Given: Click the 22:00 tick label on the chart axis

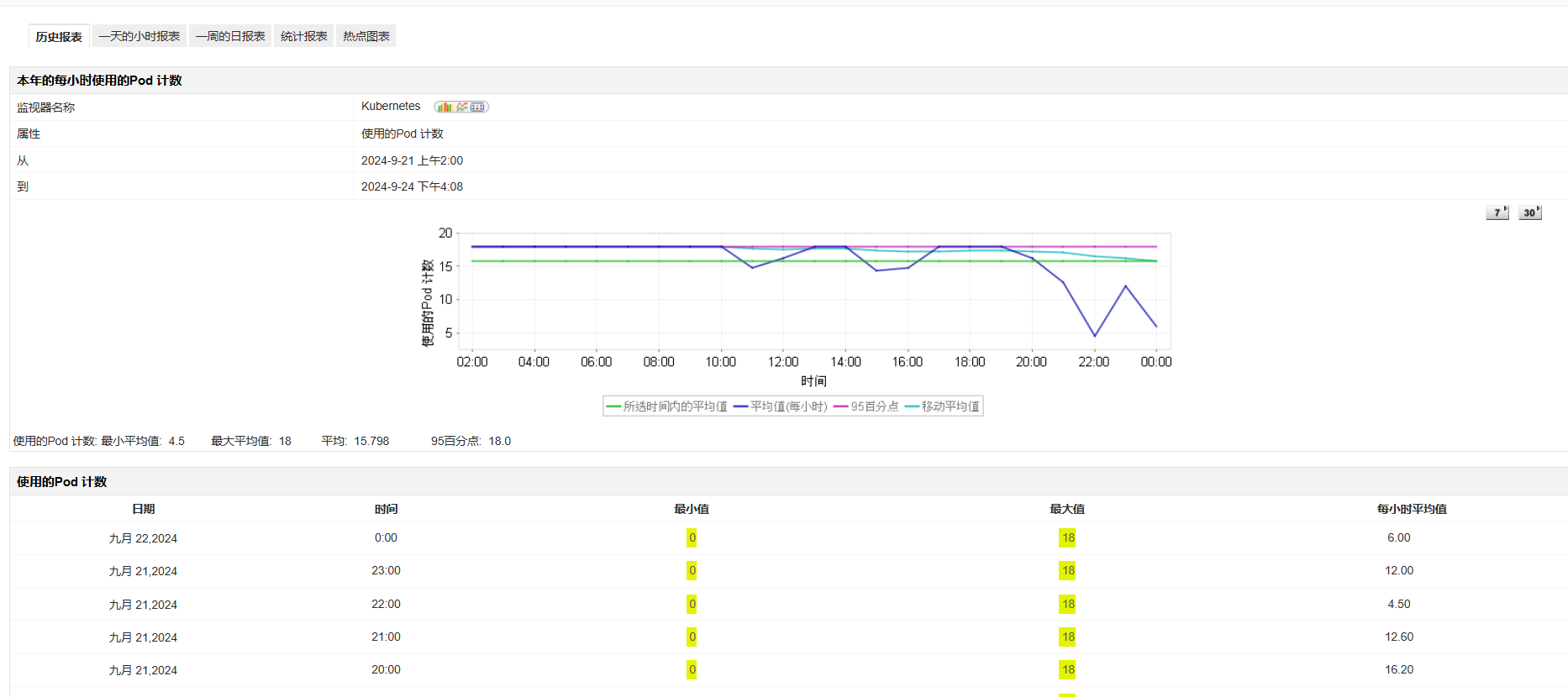Looking at the screenshot, I should coord(1094,362).
